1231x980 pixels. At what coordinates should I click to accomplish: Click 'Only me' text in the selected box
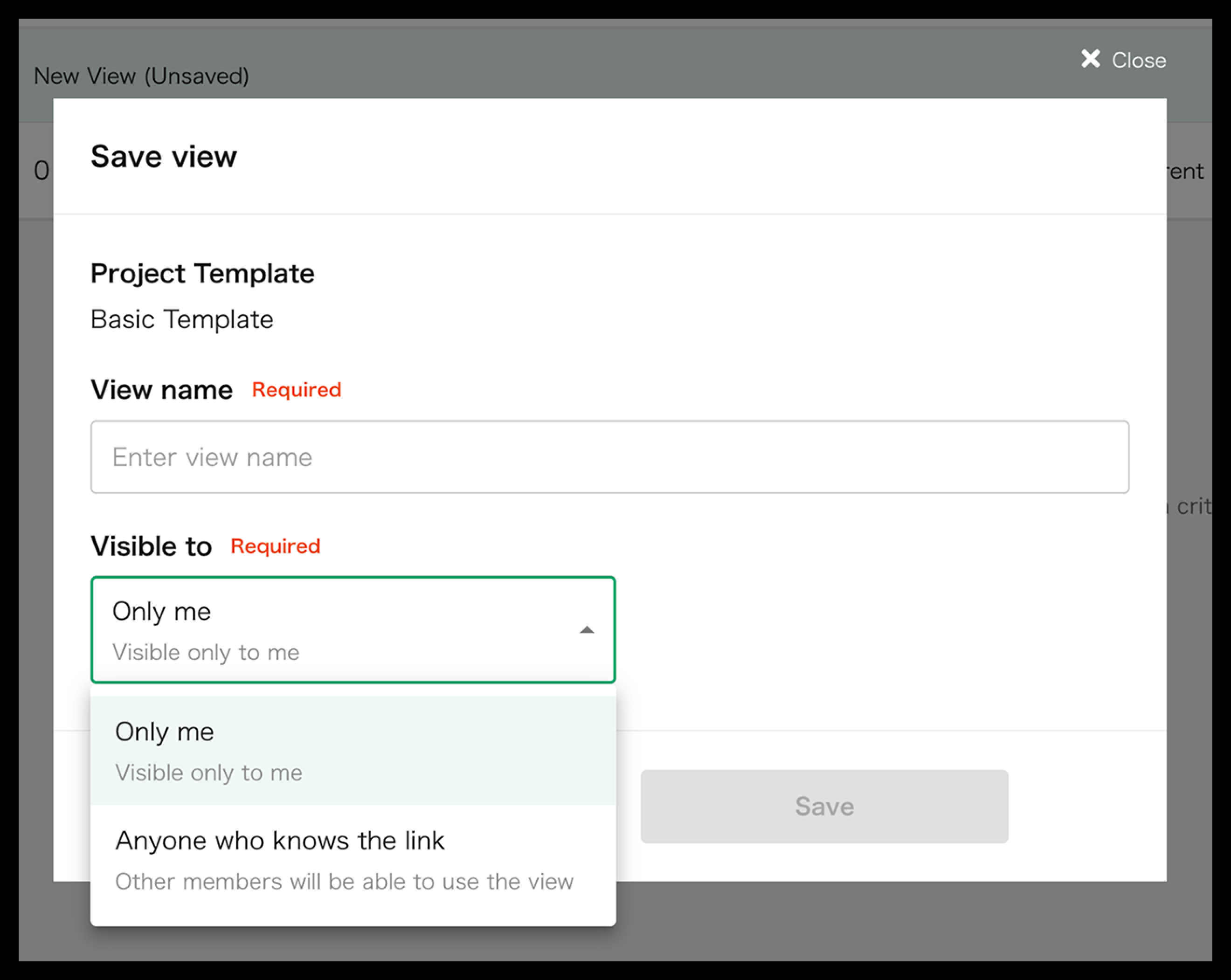[x=162, y=612]
